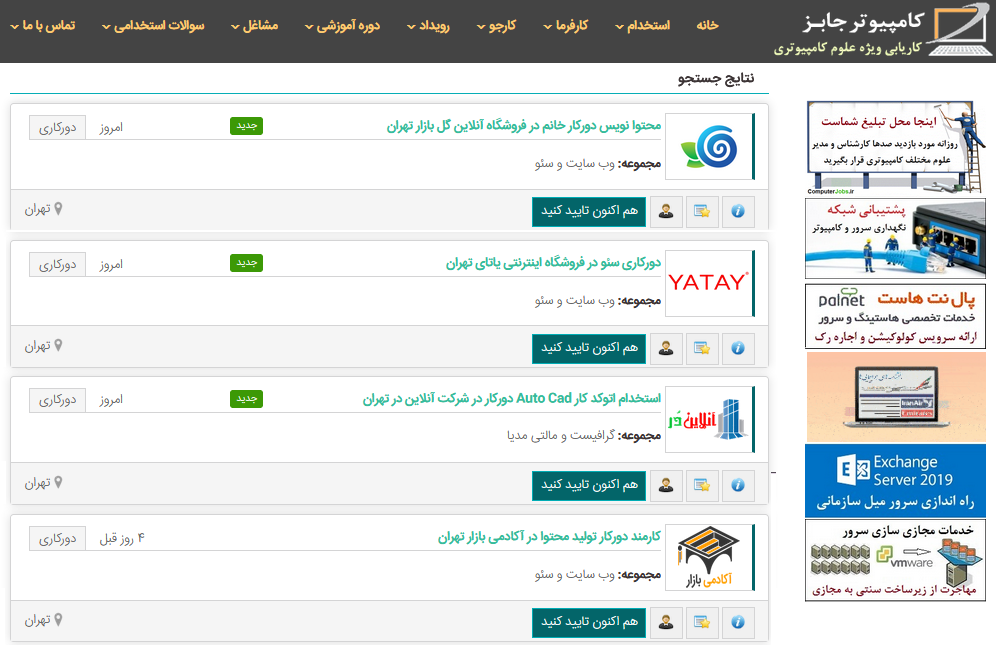Click the person icon for Auto Cad job
996x645 pixels.
coord(666,485)
